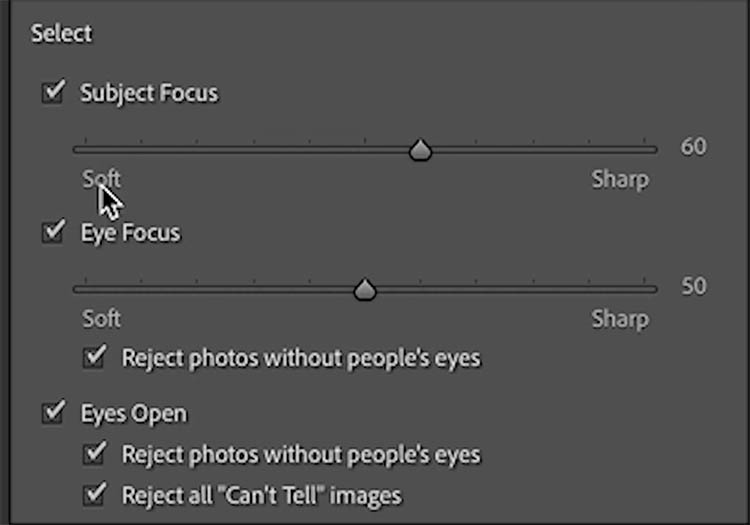This screenshot has height=525, width=750.
Task: Uncheck Reject photos without eyes under Eyes Open
Action: click(94, 454)
